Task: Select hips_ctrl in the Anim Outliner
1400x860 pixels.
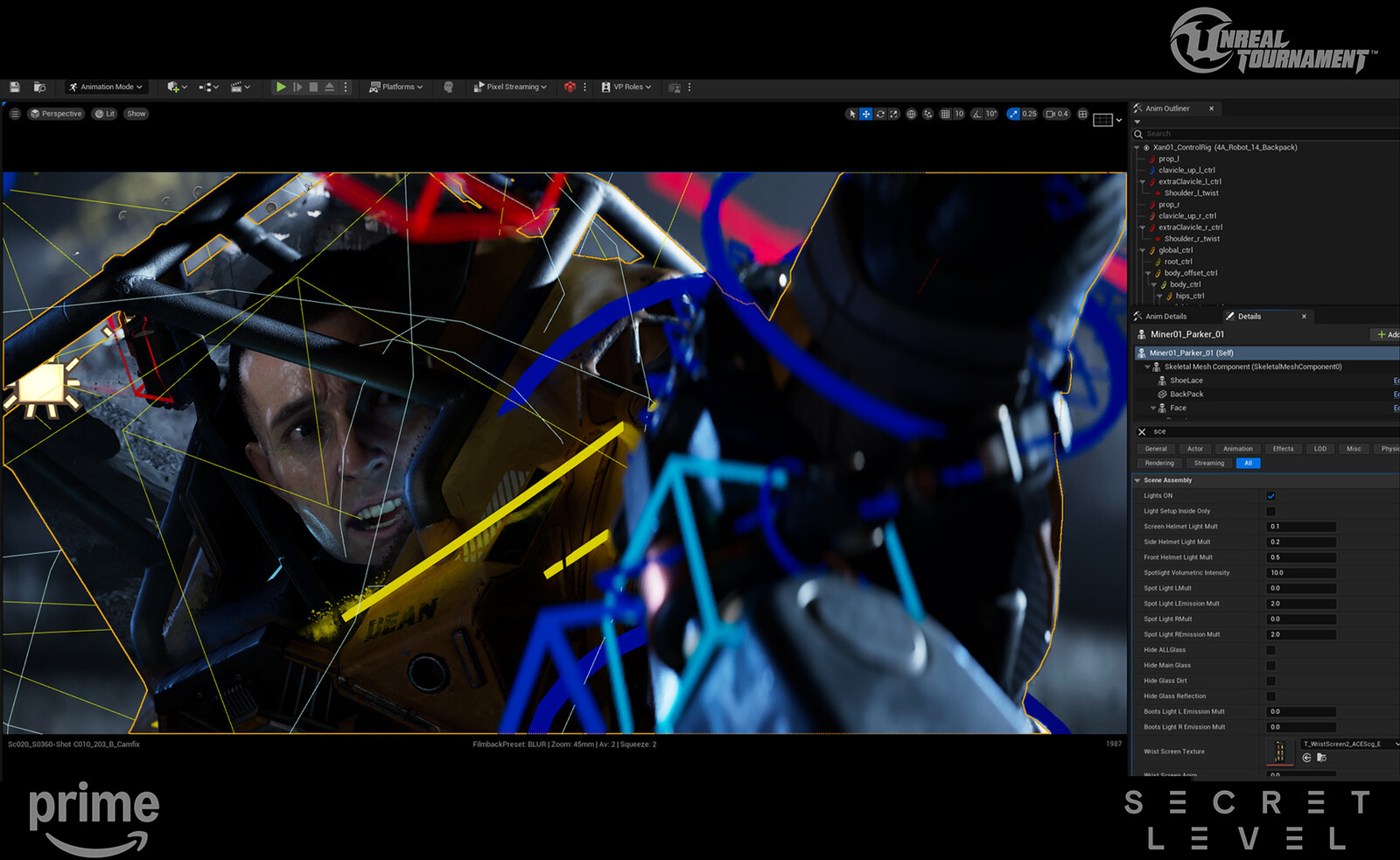Action: (1189, 296)
